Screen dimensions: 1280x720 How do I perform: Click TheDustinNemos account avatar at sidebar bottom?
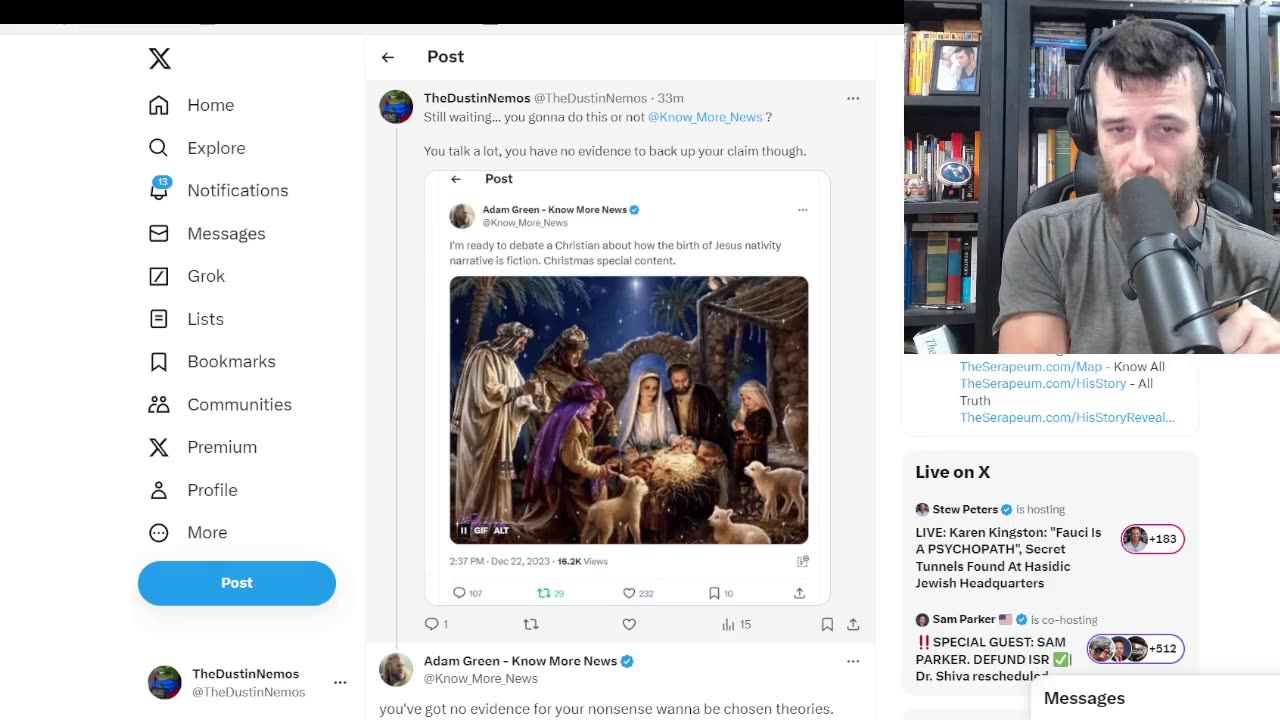[165, 682]
